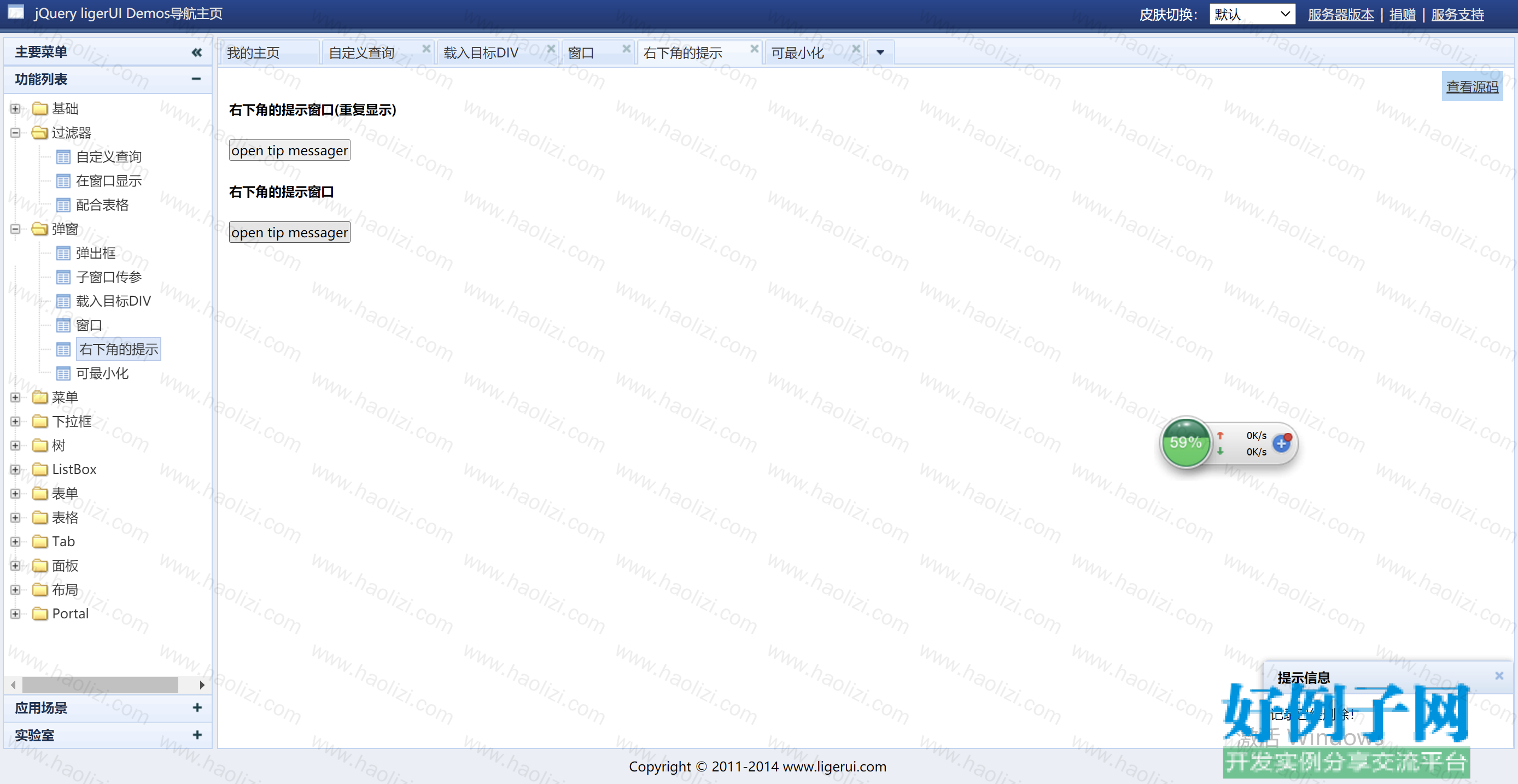The height and width of the screenshot is (784, 1518).
Task: Collapse the 弹窗 tree folder
Action: (x=15, y=229)
